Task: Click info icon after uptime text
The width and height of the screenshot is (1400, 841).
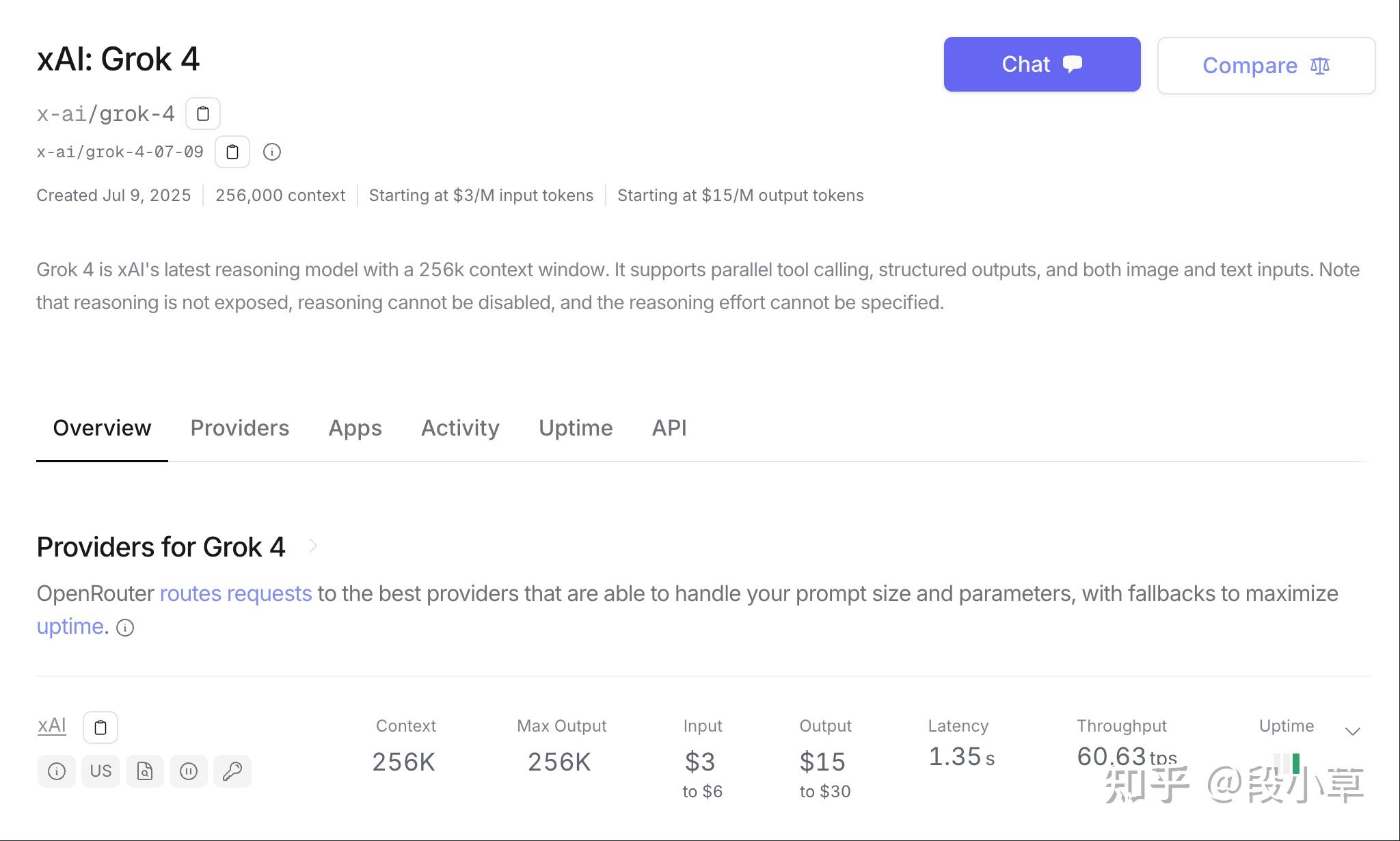Action: 125,628
